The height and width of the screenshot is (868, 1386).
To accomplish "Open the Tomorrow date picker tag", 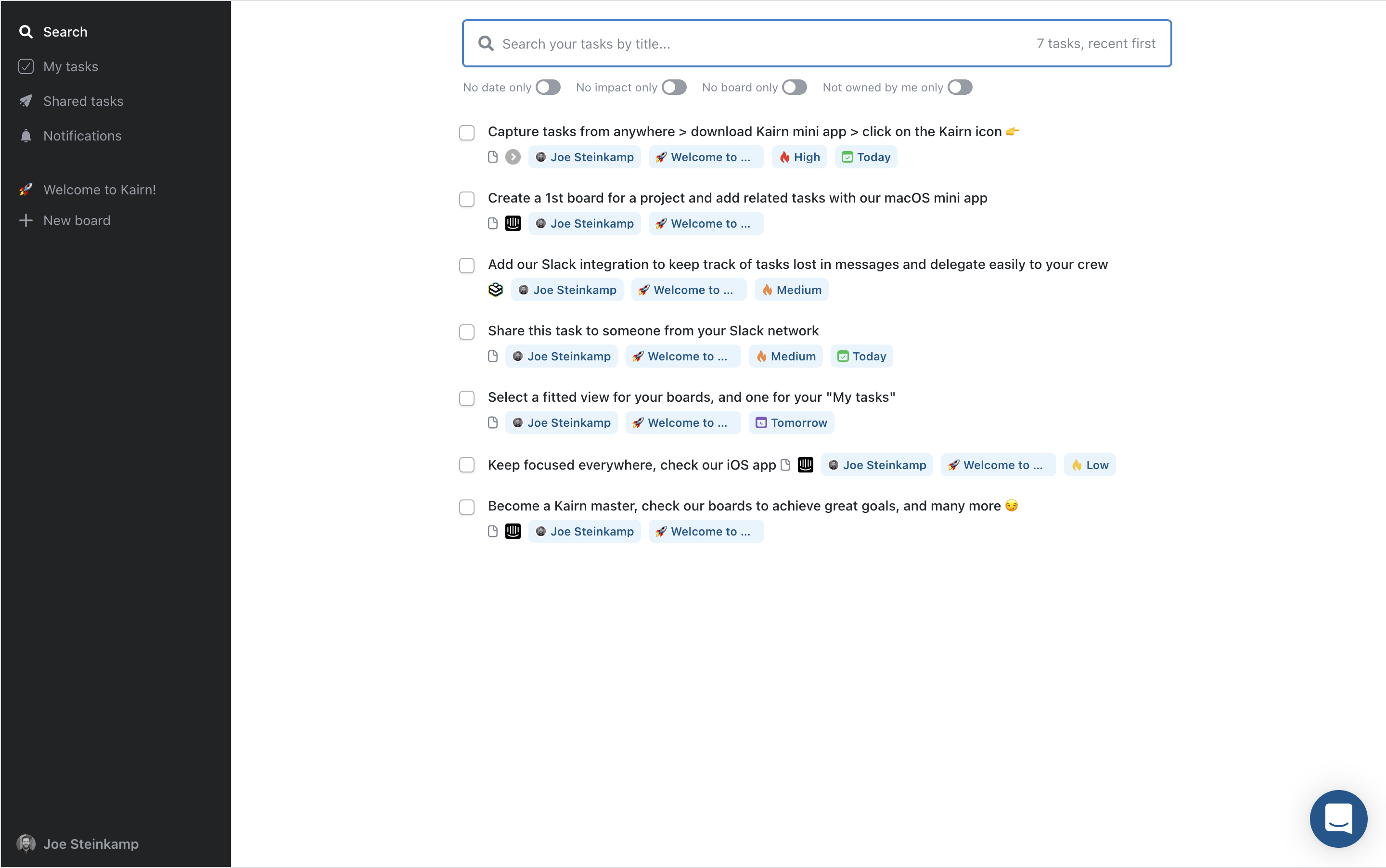I will click(791, 422).
